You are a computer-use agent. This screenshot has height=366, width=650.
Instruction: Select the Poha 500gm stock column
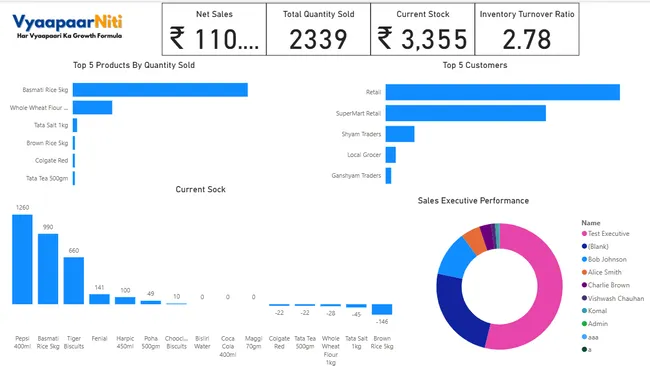(151, 303)
